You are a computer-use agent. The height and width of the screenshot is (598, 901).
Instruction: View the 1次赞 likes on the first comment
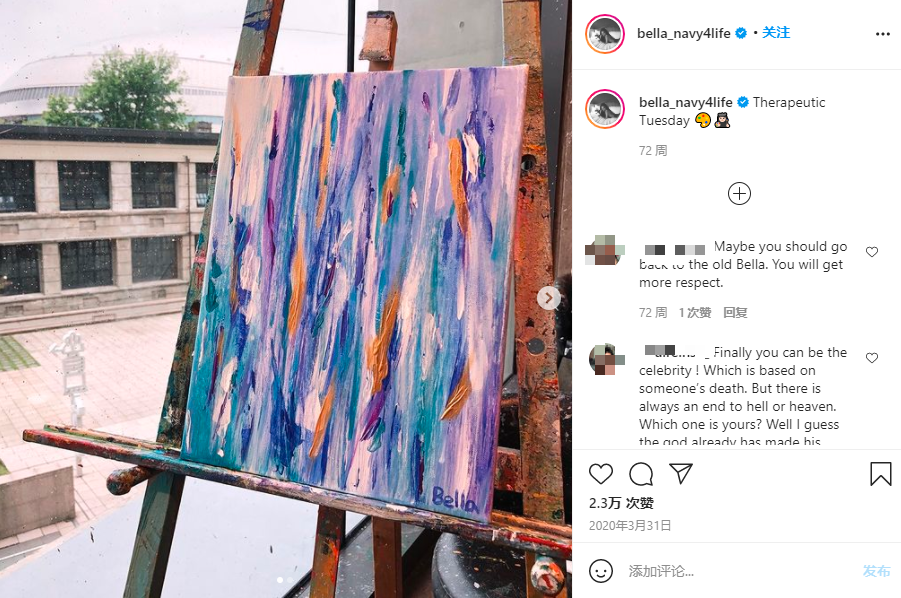pos(695,312)
